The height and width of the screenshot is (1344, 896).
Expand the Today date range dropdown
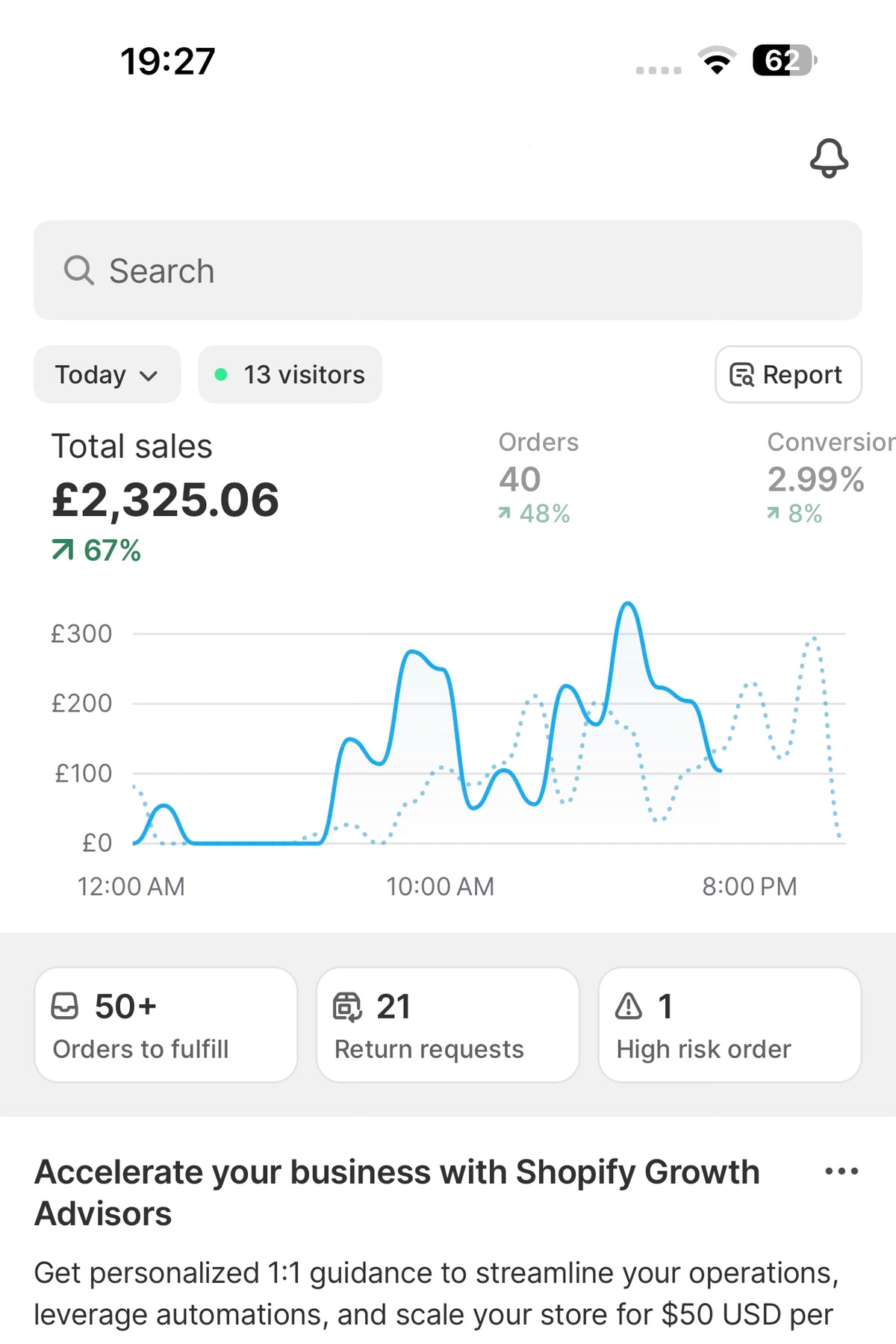107,375
